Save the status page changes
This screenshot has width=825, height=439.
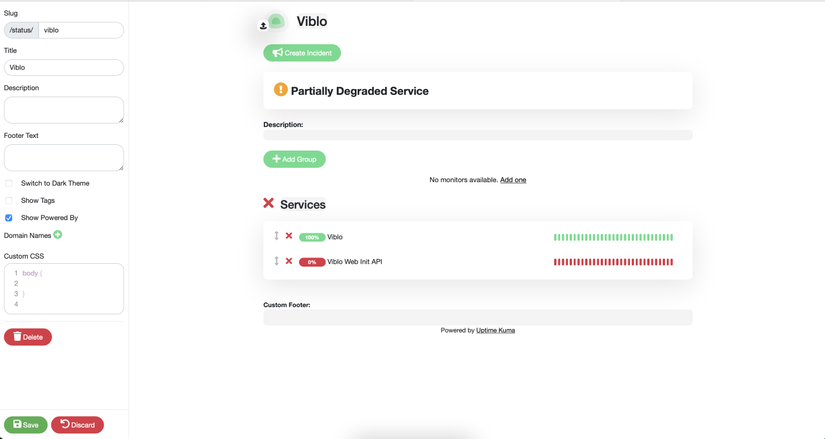tap(26, 425)
